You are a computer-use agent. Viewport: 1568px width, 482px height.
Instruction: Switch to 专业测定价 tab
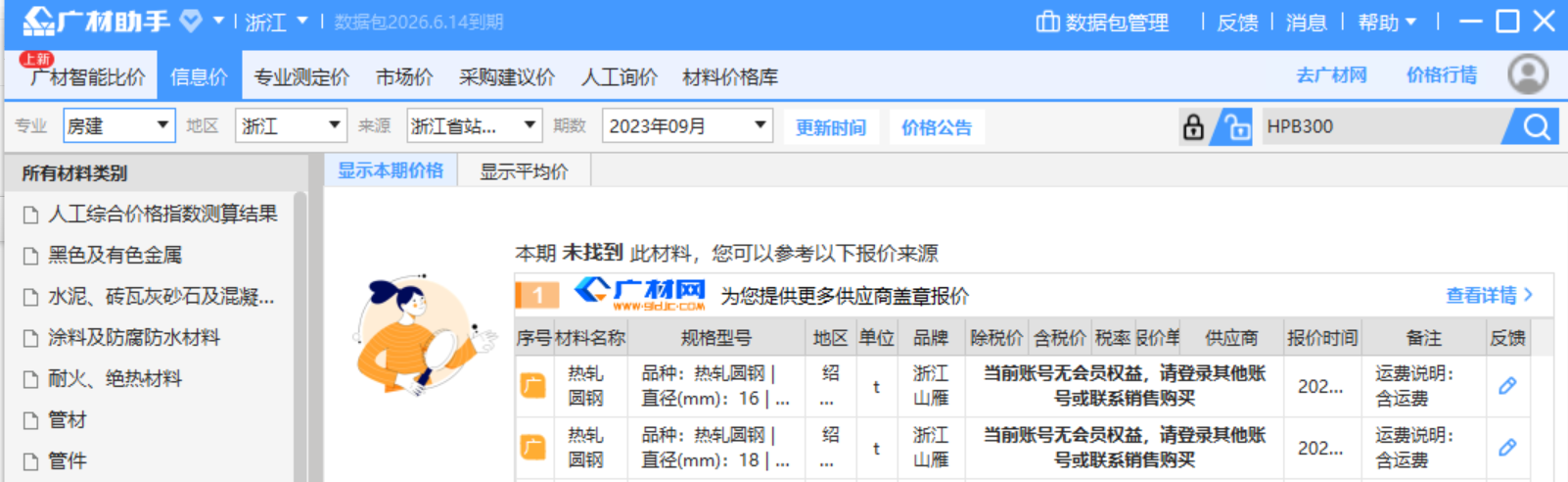click(301, 76)
